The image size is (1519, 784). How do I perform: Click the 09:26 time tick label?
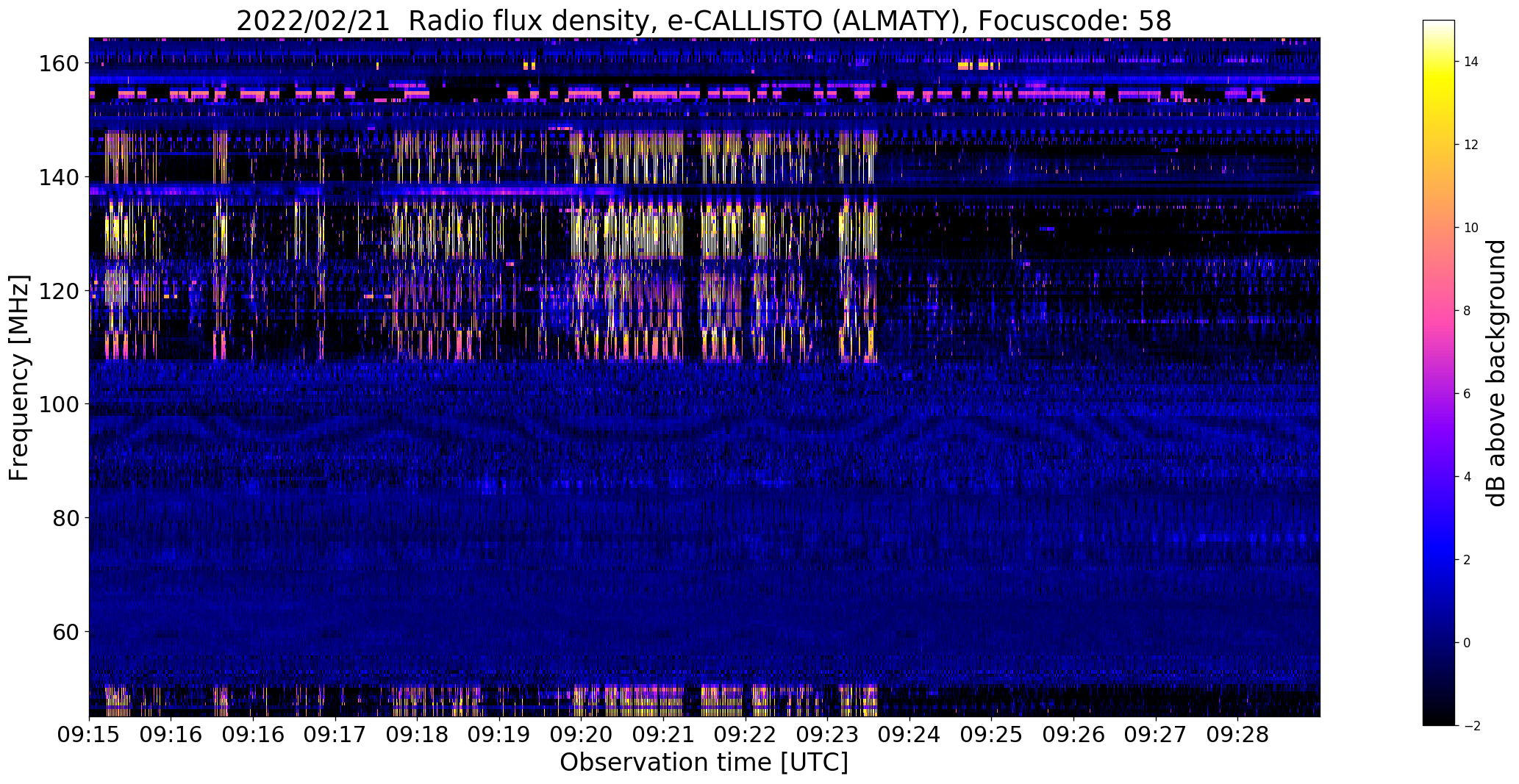click(1073, 735)
